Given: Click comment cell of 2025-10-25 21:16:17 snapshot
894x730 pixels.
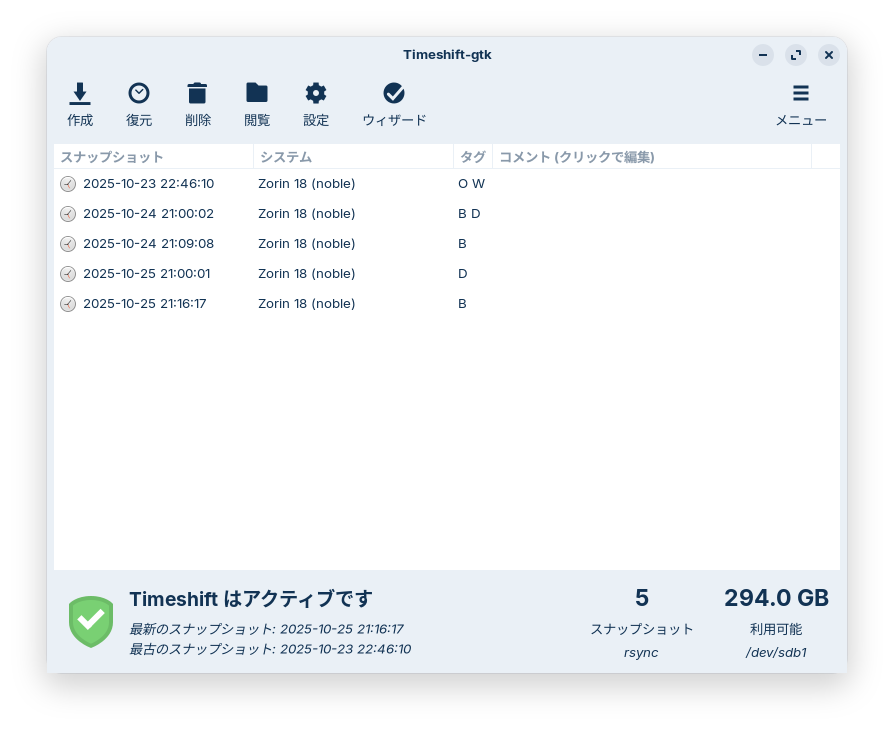Looking at the screenshot, I should click(x=650, y=304).
